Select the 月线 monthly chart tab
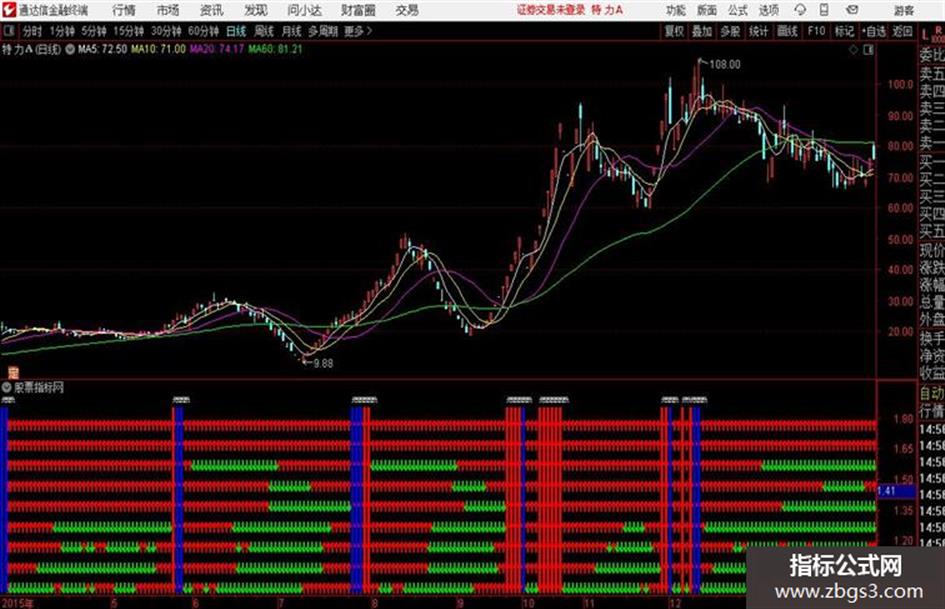Screen dimensions: 945x609 [291, 31]
